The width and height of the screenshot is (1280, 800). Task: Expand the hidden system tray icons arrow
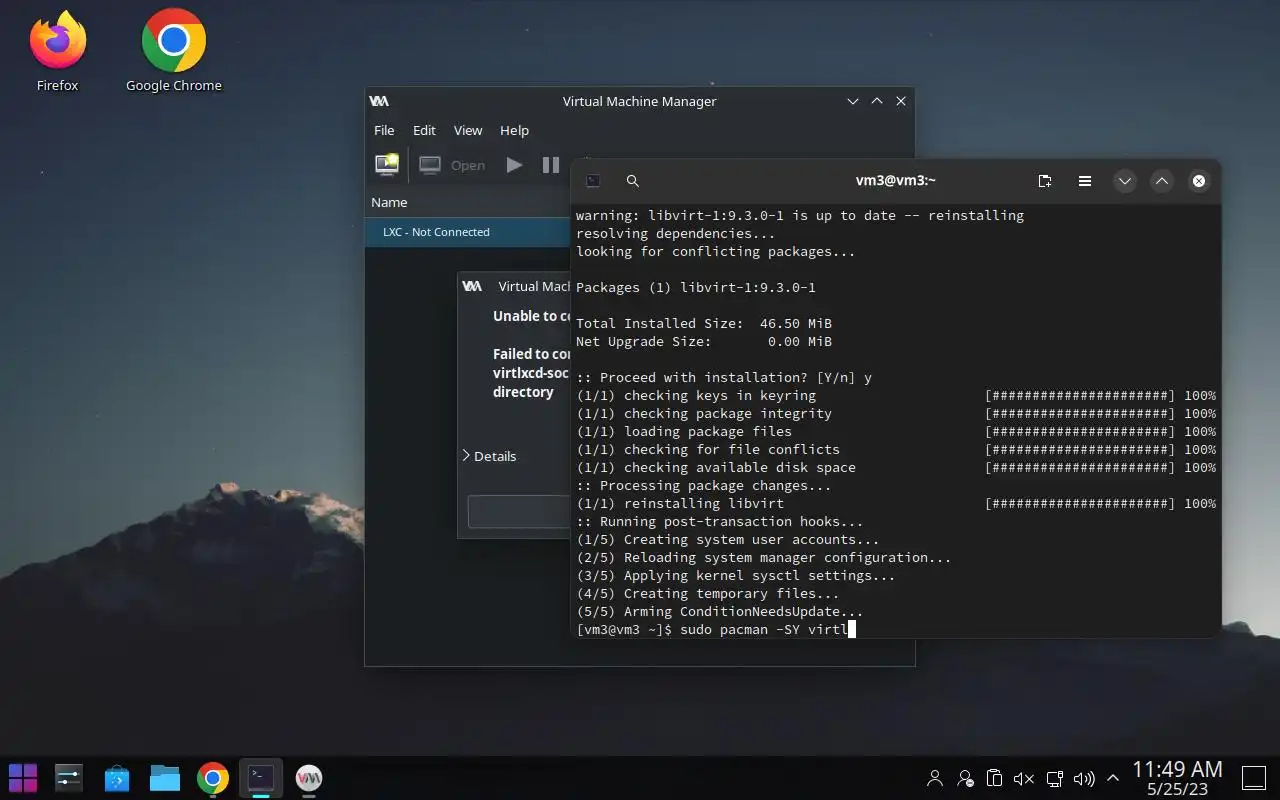tap(1112, 778)
